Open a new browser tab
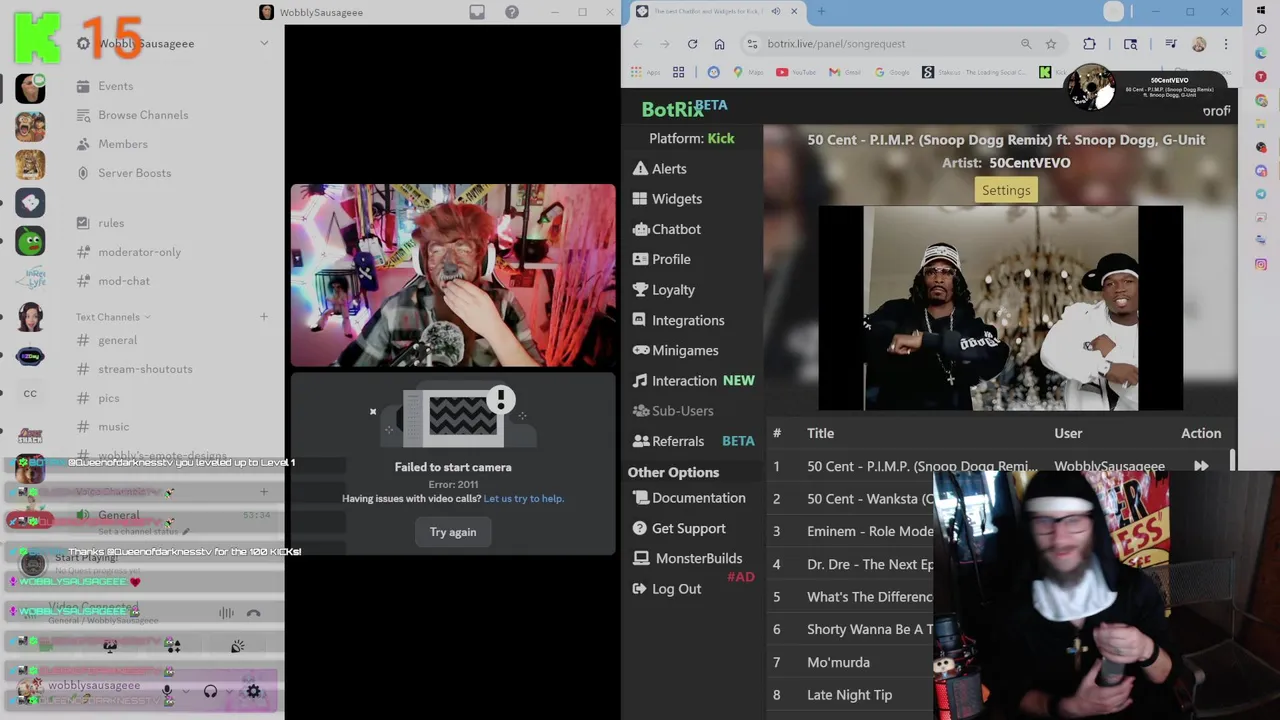This screenshot has width=1280, height=720. click(x=821, y=12)
